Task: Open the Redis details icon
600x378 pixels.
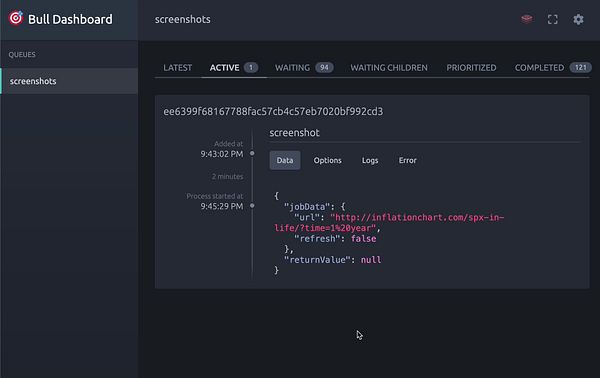Action: 527,19
